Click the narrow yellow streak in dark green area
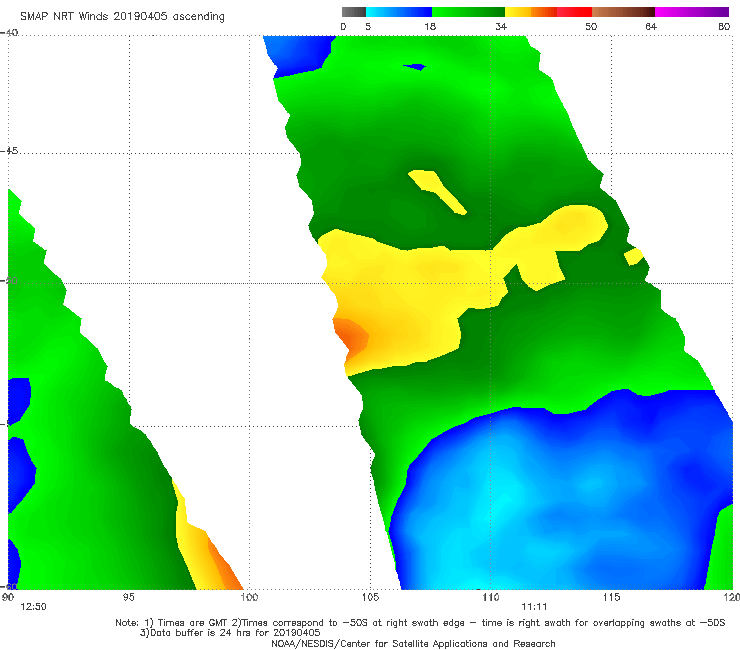This screenshot has width=740, height=650. pos(437,191)
